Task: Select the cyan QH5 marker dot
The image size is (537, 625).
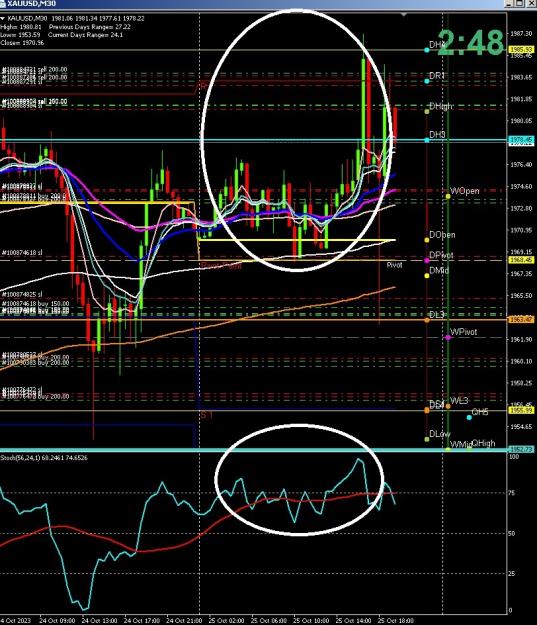Action: pos(469,417)
